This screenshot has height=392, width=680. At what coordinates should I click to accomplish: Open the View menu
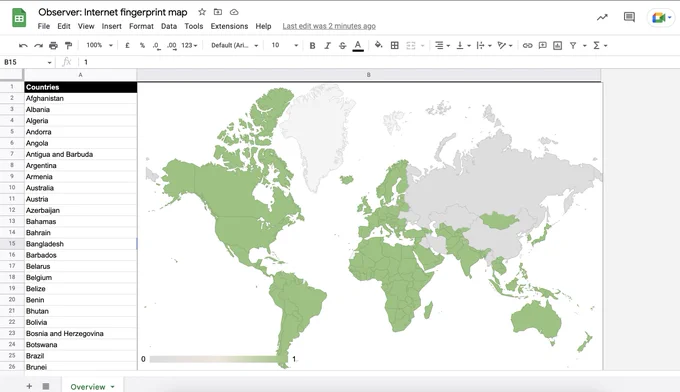pyautogui.click(x=86, y=26)
